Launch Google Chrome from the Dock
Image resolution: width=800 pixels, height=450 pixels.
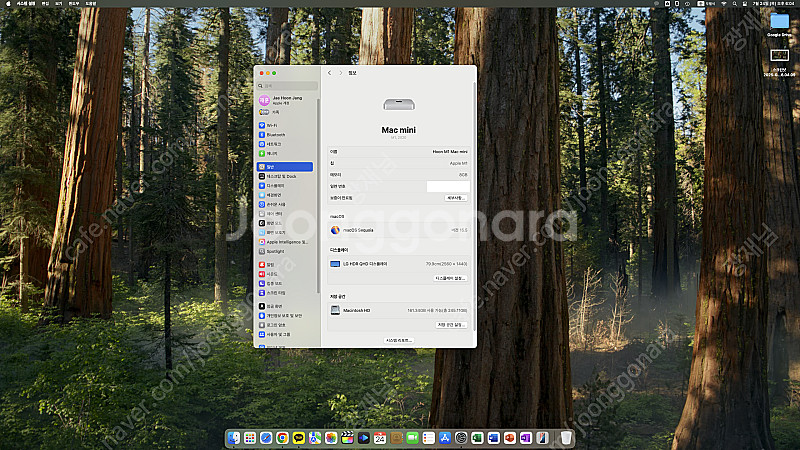click(x=282, y=438)
